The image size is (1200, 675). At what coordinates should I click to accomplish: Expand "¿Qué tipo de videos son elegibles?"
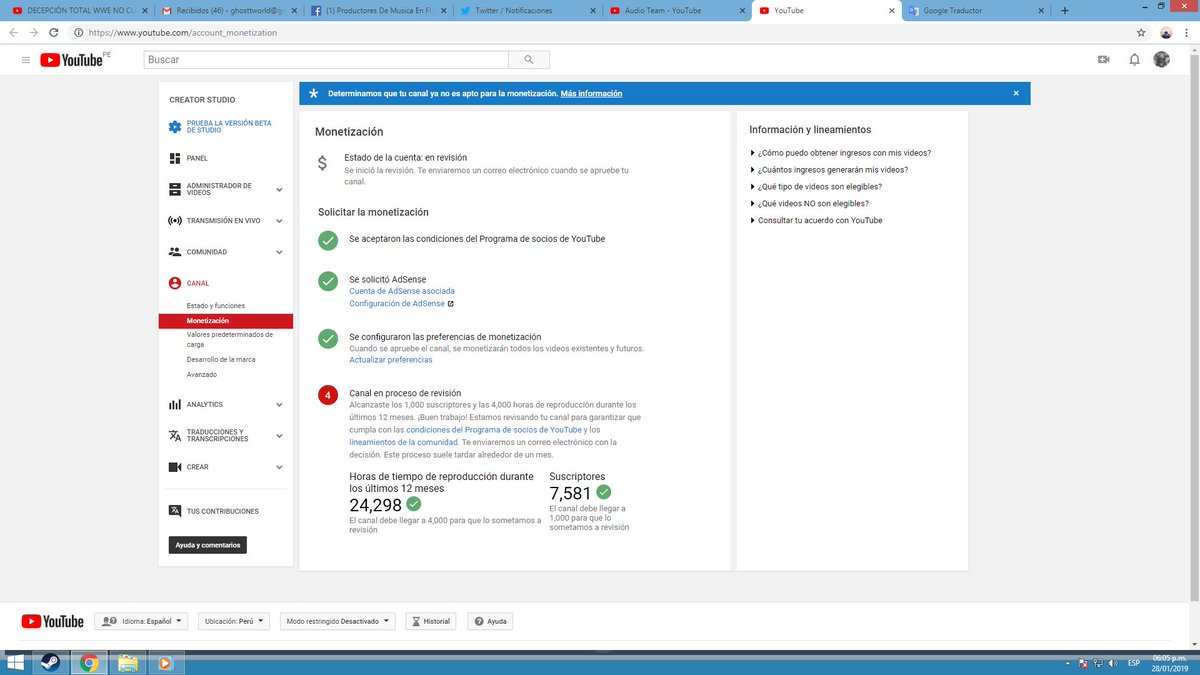click(x=816, y=187)
